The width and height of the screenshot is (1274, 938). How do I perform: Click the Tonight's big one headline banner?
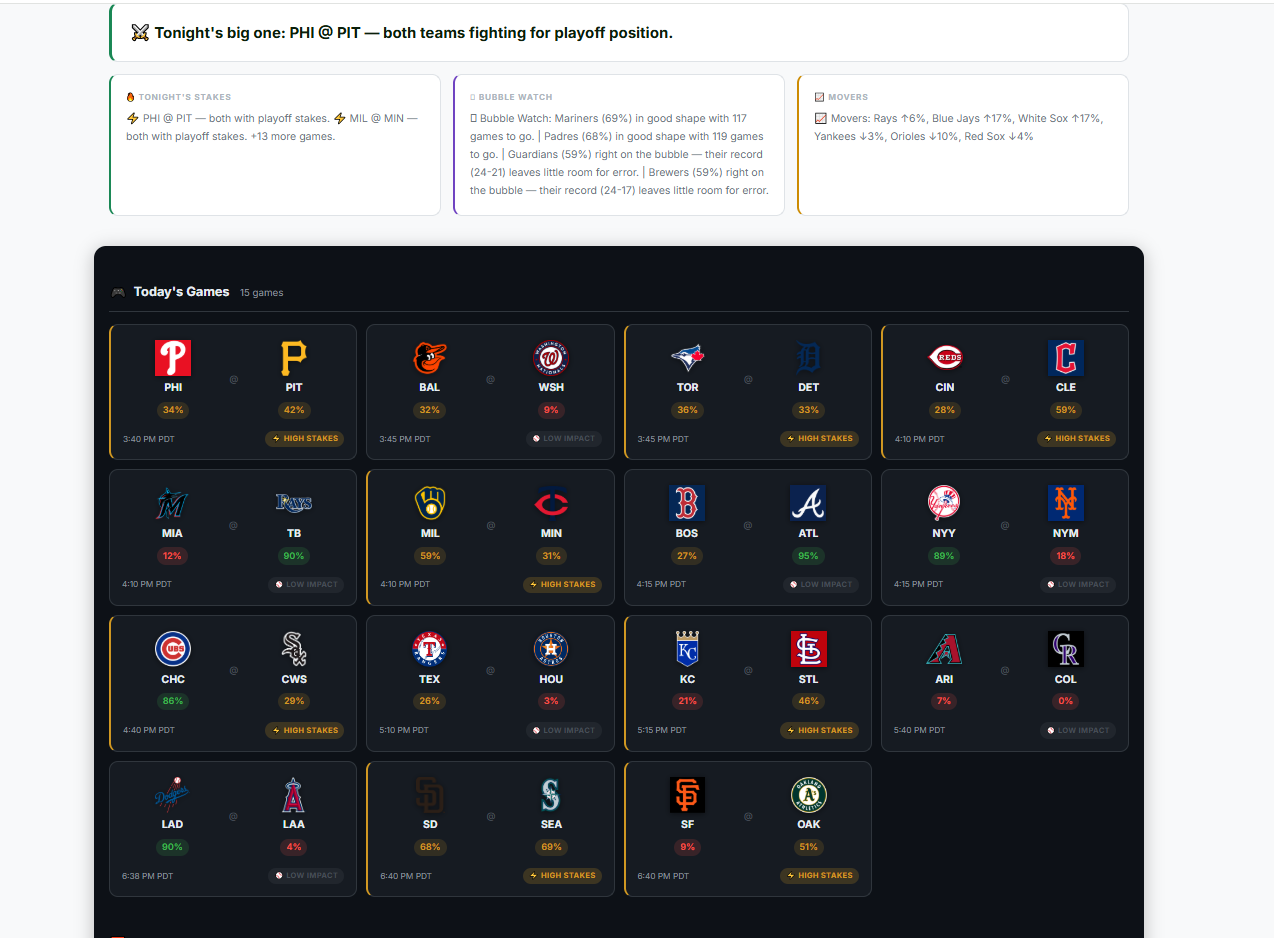point(619,33)
